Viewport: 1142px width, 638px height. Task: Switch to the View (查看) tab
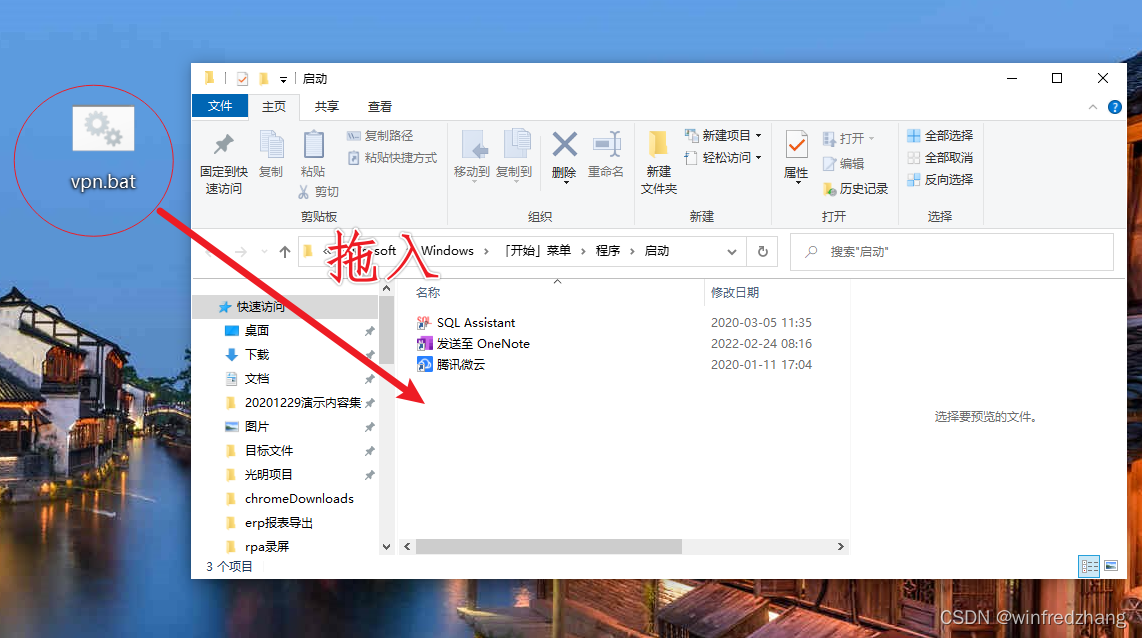tap(379, 106)
